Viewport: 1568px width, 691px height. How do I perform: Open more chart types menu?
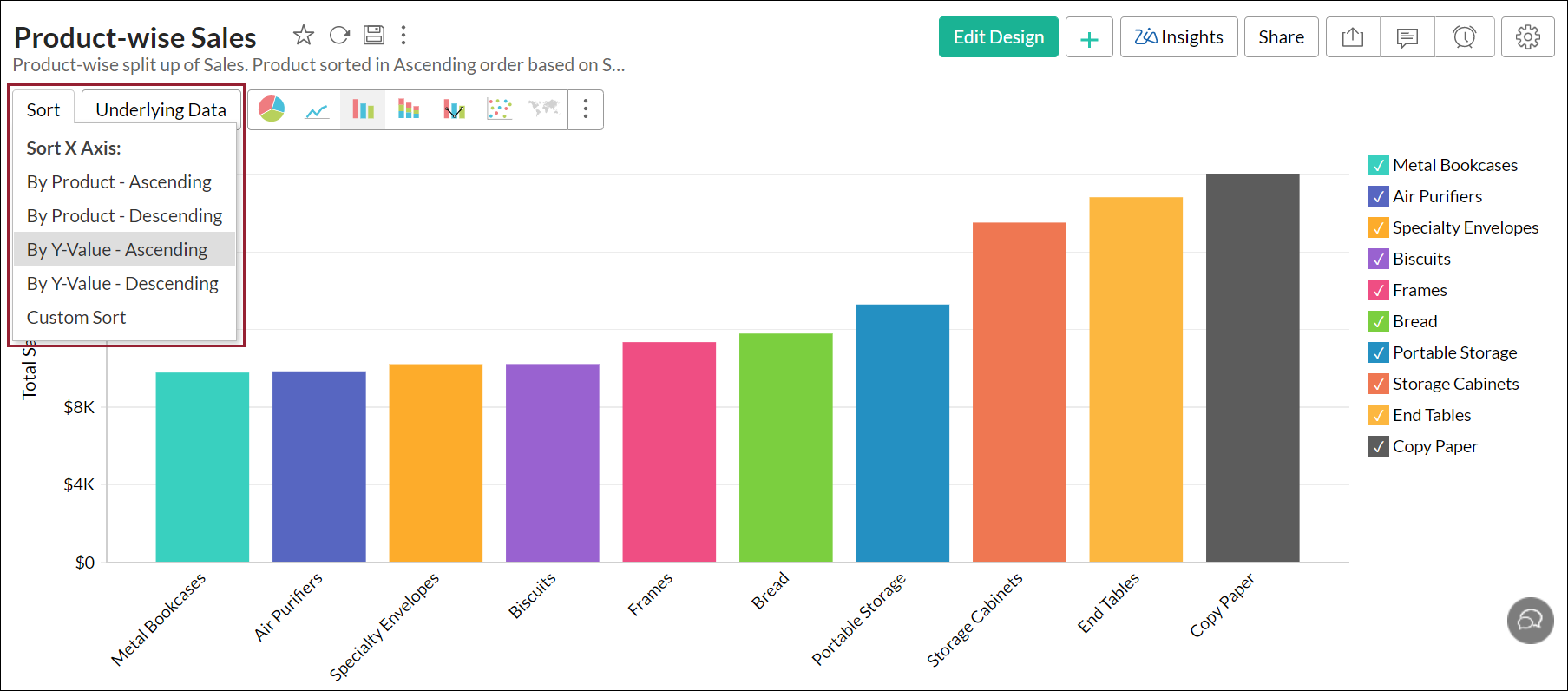(x=586, y=109)
